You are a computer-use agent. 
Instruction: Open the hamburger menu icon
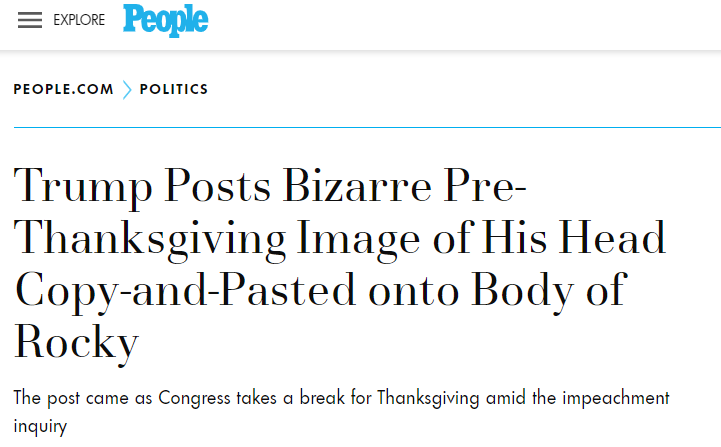30,21
